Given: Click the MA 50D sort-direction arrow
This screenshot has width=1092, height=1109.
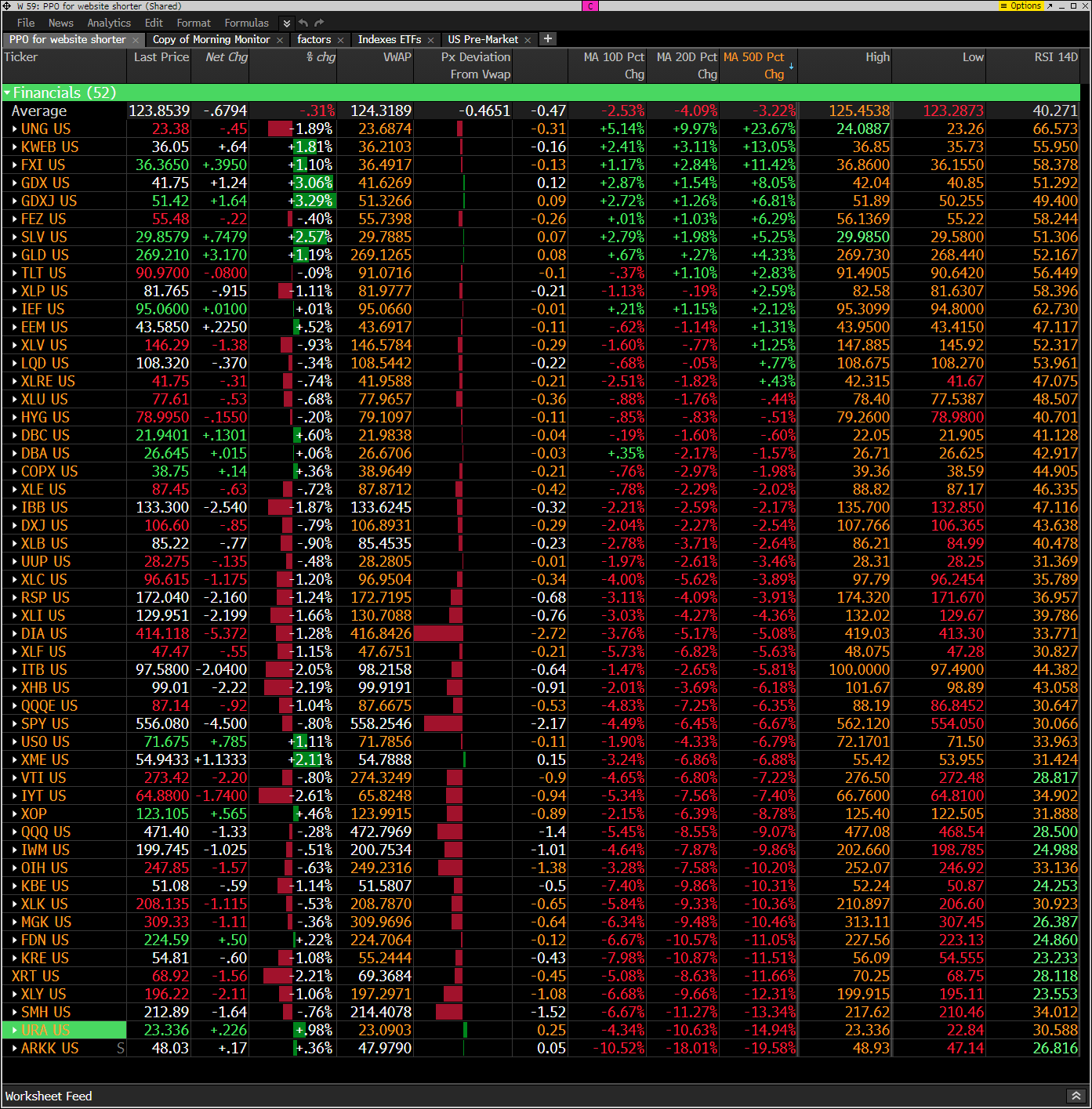Looking at the screenshot, I should pyautogui.click(x=791, y=66).
